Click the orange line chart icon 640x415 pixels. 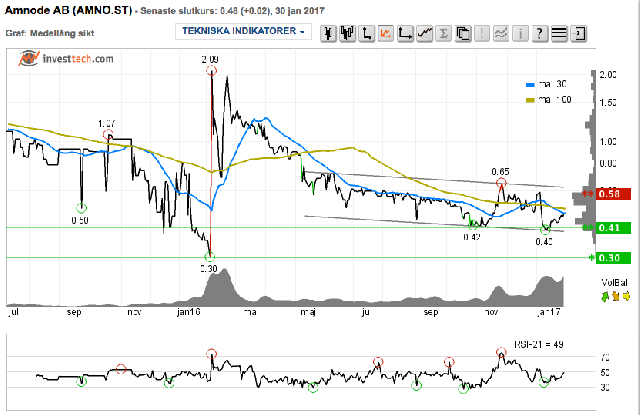[386, 33]
